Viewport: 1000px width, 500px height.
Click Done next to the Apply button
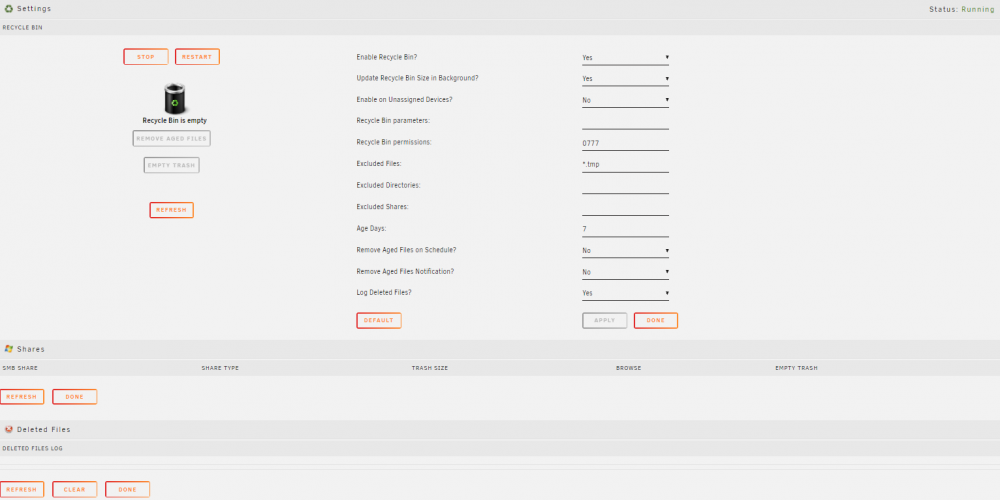[656, 320]
